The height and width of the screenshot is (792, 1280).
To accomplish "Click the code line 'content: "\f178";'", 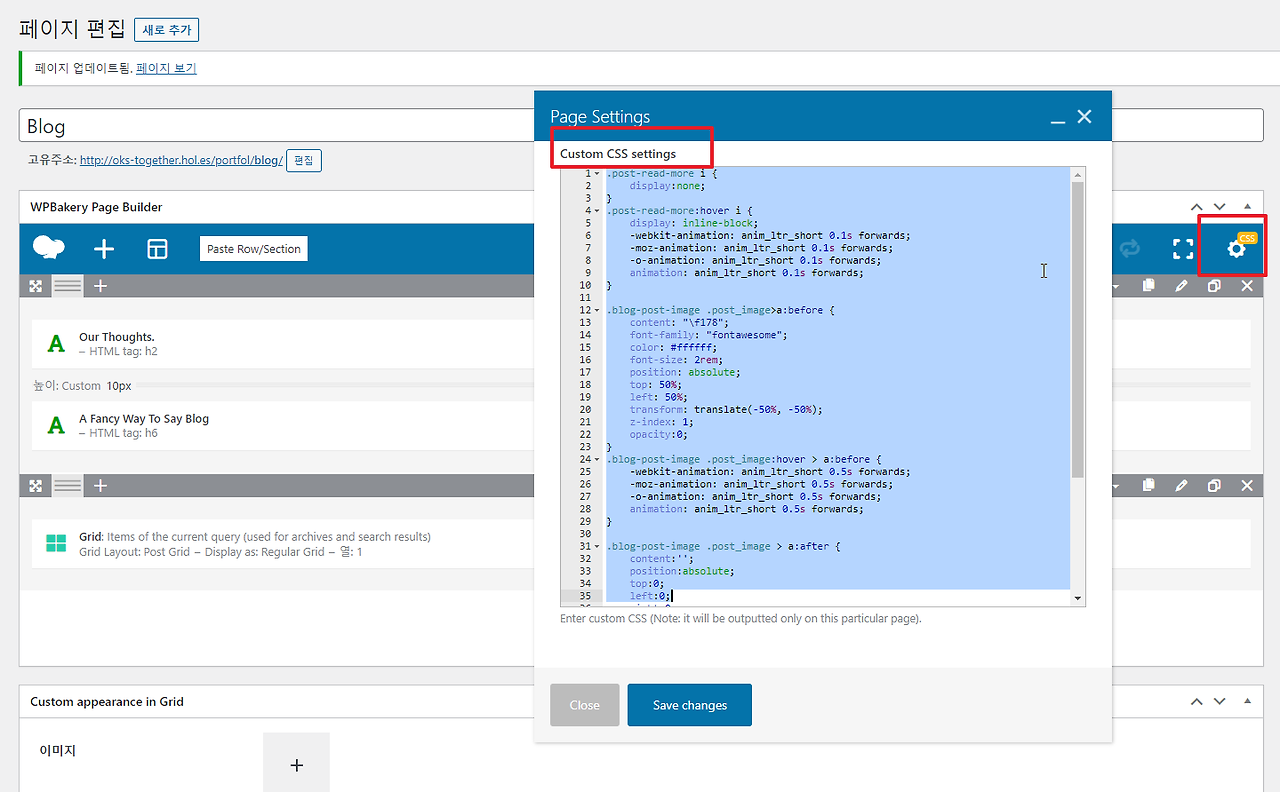I will [x=678, y=322].
